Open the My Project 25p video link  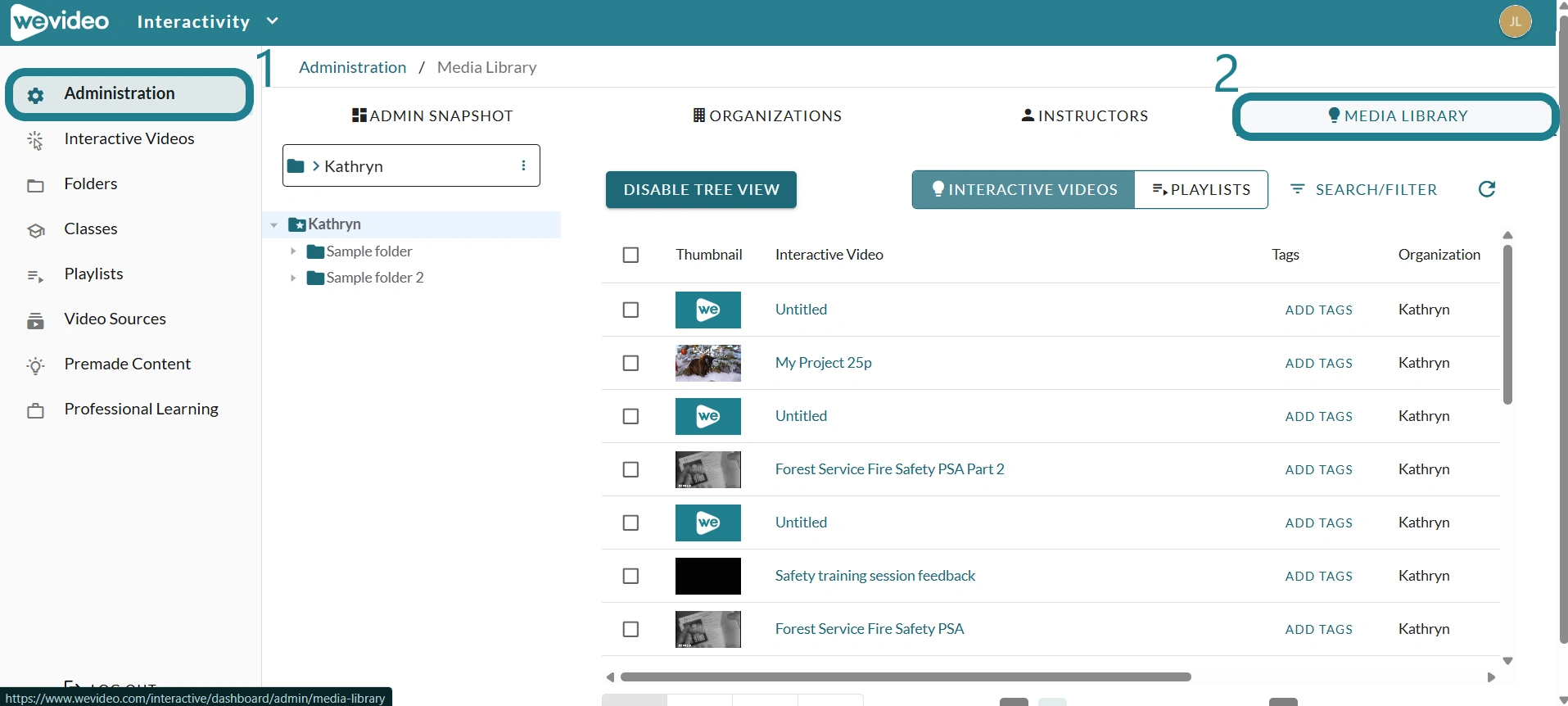click(823, 362)
